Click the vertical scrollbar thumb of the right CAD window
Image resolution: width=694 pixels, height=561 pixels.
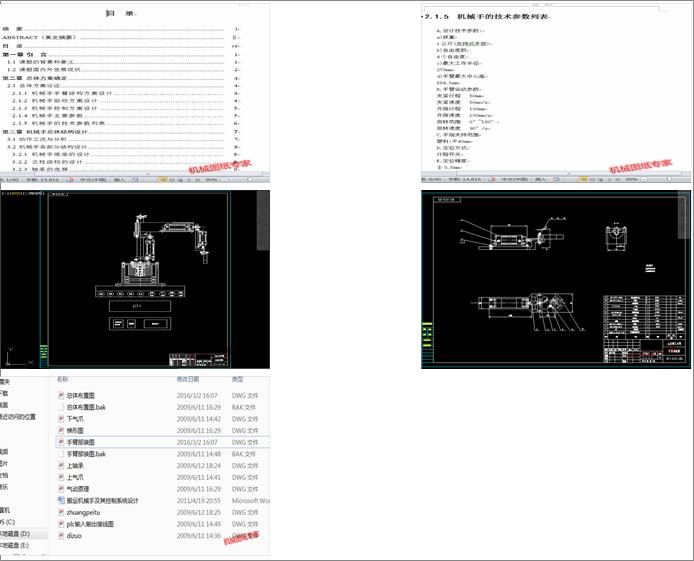(x=684, y=215)
